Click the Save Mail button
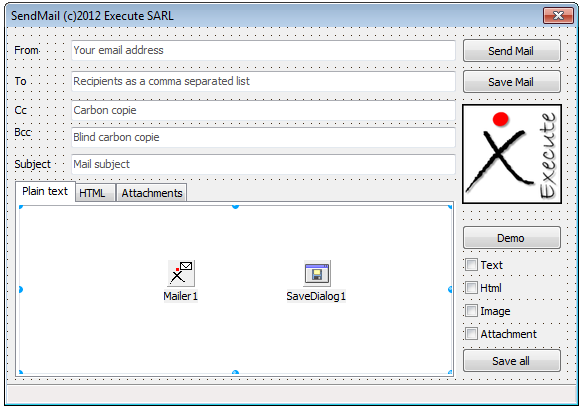587x410 pixels. point(511,82)
